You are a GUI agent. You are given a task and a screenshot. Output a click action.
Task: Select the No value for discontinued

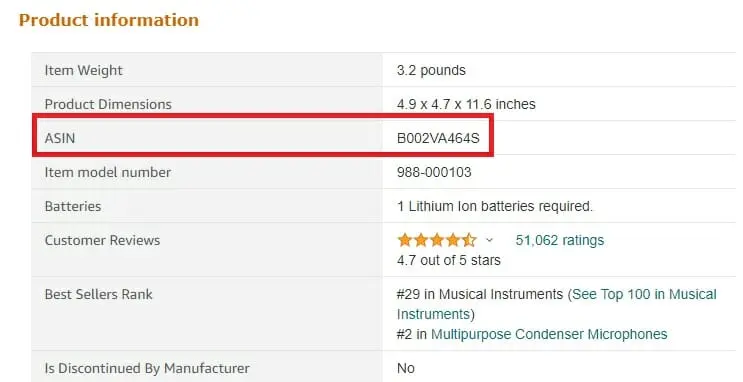tap(406, 368)
